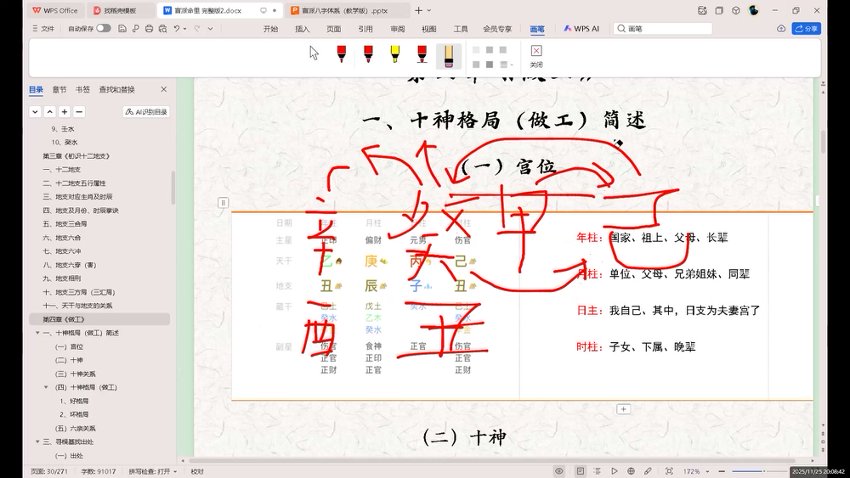The height and width of the screenshot is (478, 850).
Task: Collapse the (四) 十神格局（做工） outline node
Action: pyautogui.click(x=46, y=387)
